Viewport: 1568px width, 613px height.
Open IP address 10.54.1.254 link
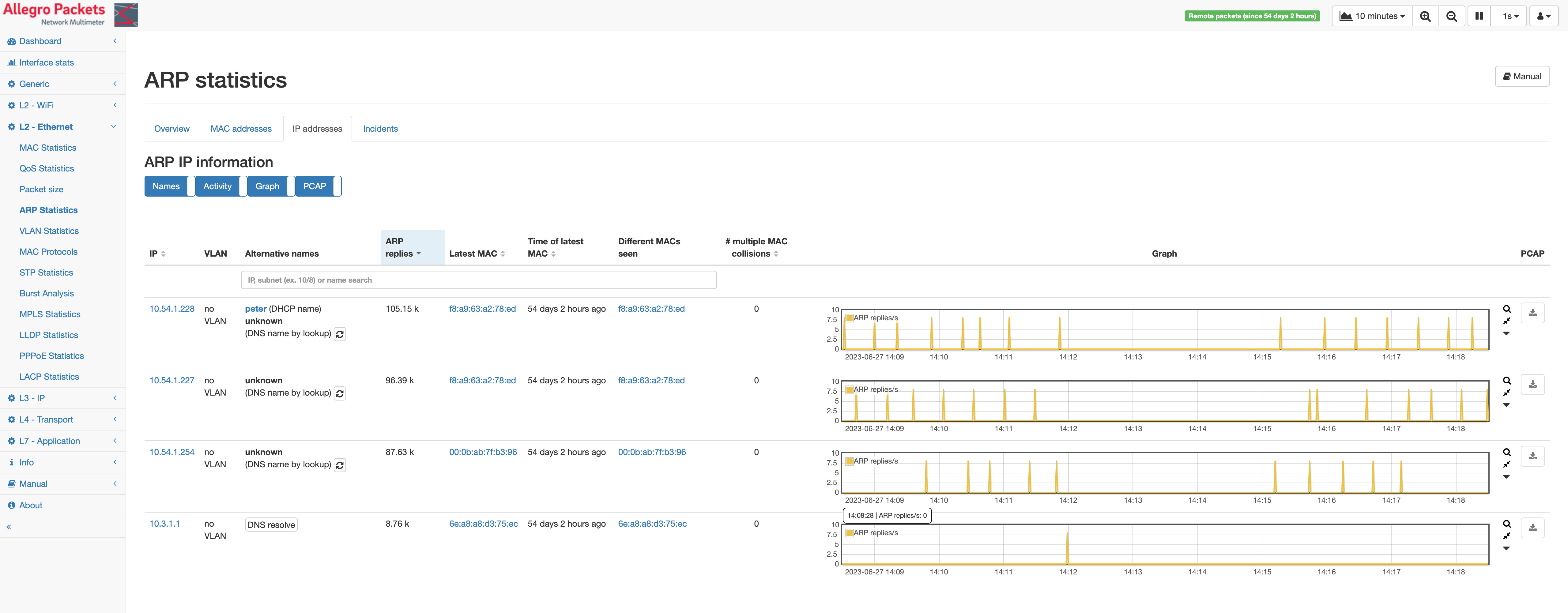tap(171, 452)
